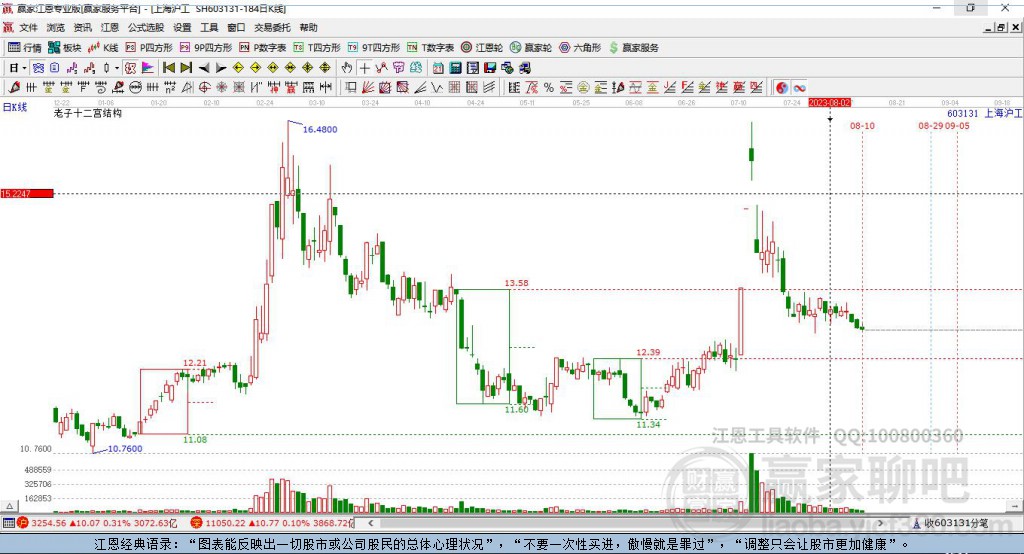The width and height of the screenshot is (1024, 554).
Task: Click the horizontal scrollbar right arrow
Action: [880, 523]
